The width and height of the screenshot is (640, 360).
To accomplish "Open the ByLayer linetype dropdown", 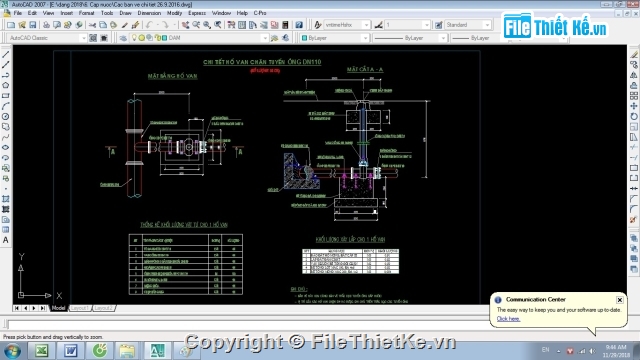I will (410, 38).
